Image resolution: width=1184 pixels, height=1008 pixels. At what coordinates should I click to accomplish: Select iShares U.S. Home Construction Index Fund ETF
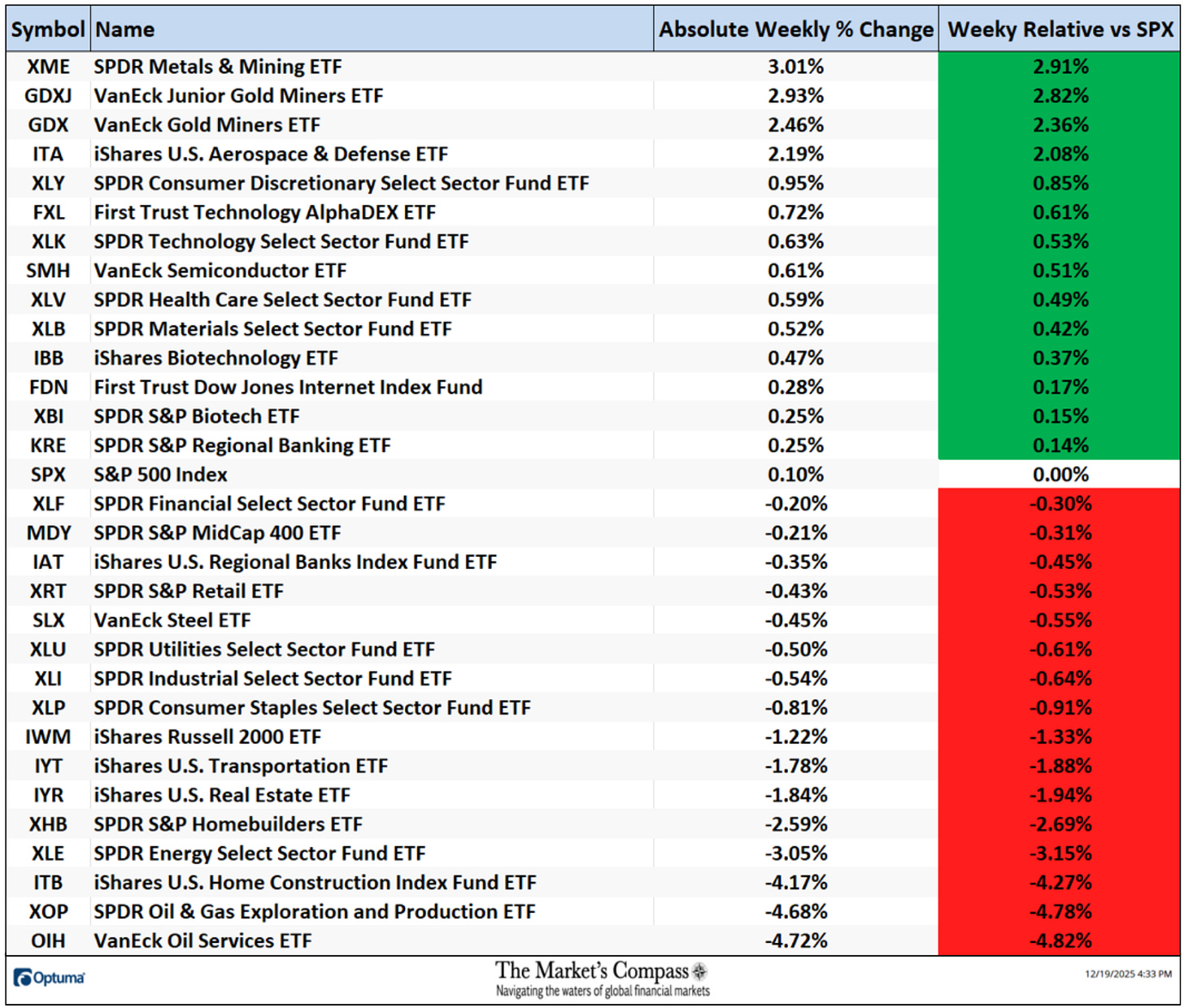pos(316,883)
